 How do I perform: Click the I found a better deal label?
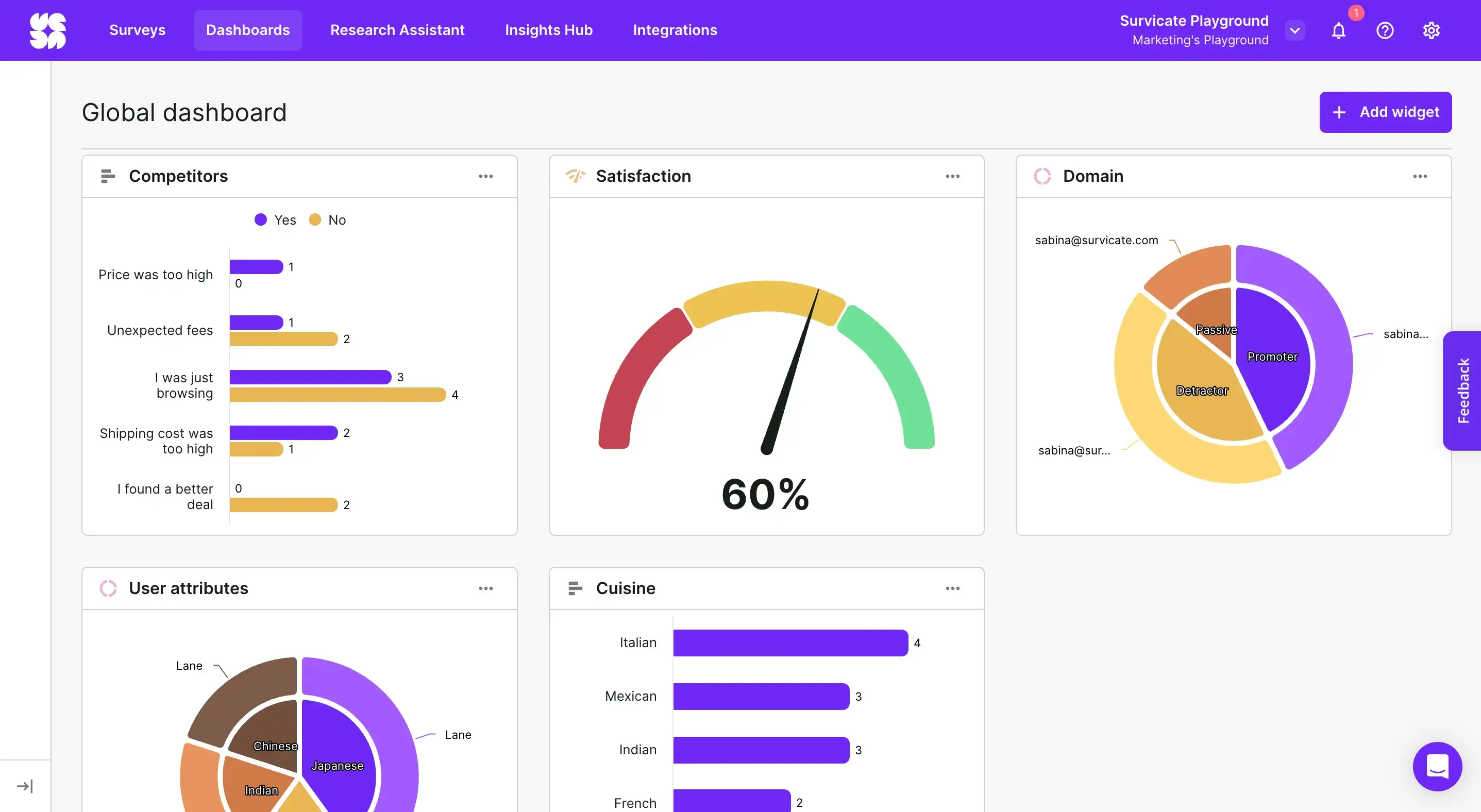[165, 497]
